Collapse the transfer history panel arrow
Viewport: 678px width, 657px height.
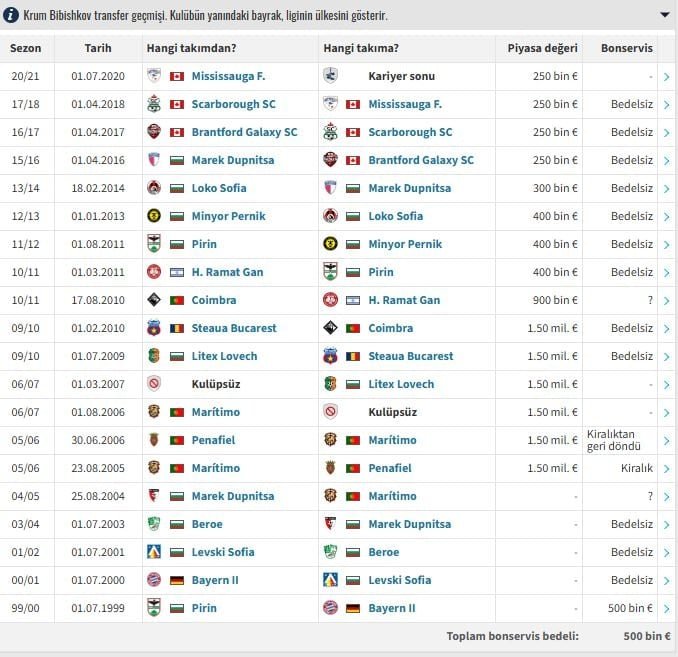(x=665, y=16)
